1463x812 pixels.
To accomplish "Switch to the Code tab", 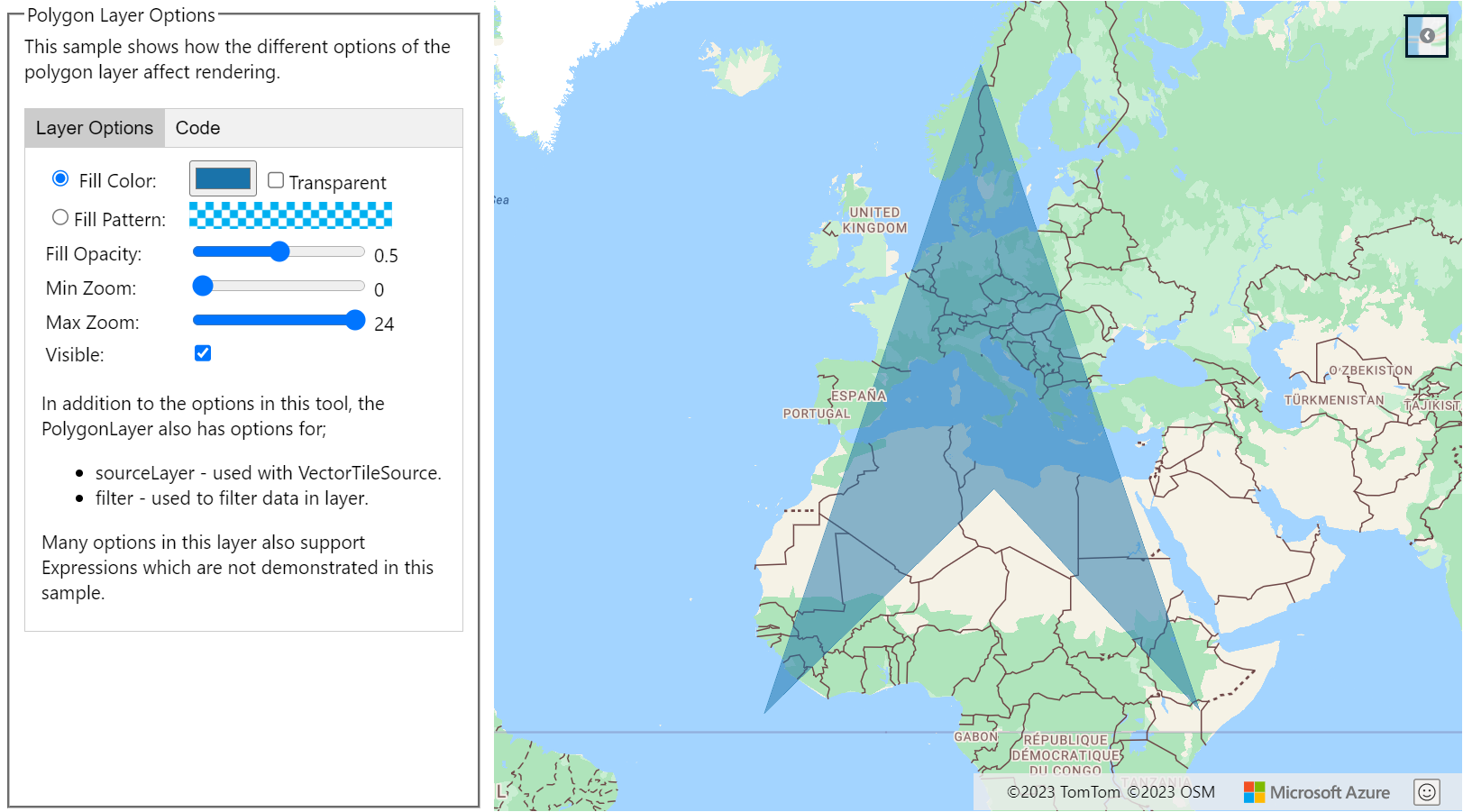I will [197, 128].
